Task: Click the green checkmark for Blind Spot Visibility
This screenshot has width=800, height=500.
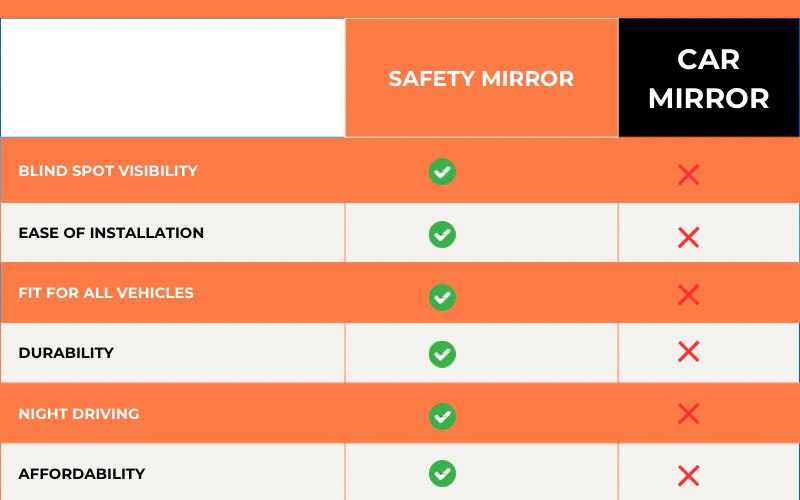Action: click(x=442, y=172)
